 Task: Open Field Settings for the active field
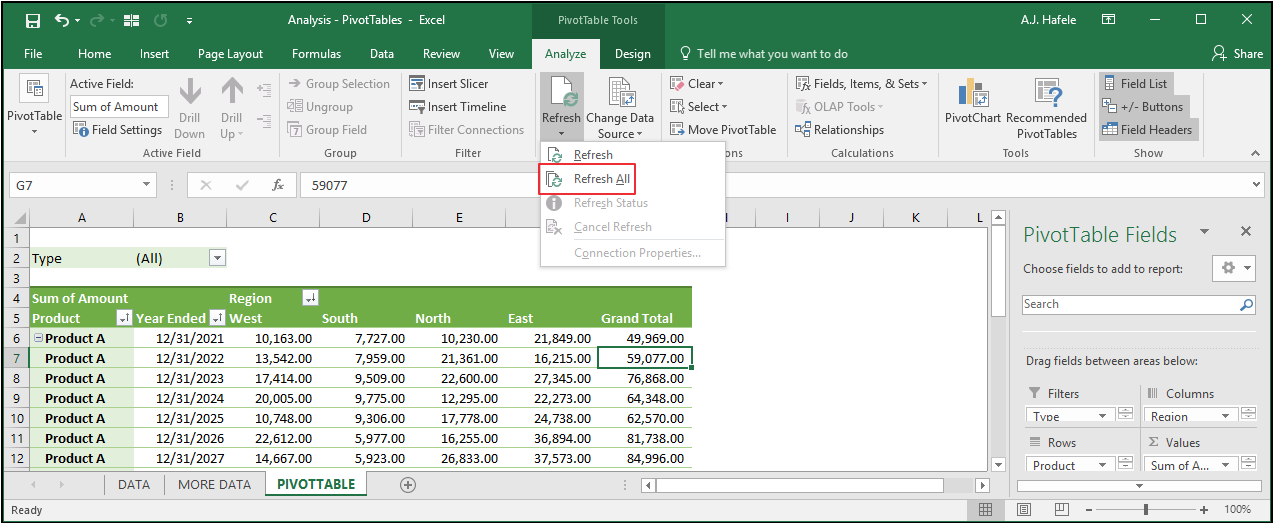coord(116,130)
